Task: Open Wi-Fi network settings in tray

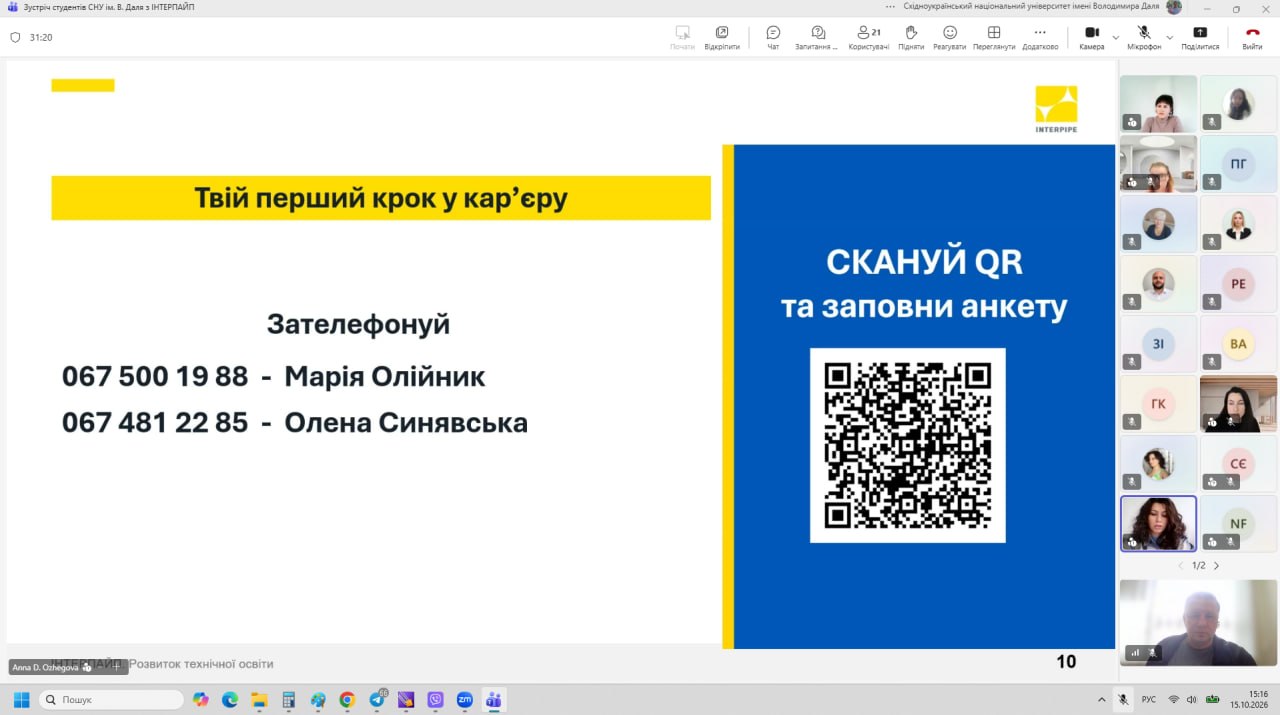Action: coord(1174,699)
